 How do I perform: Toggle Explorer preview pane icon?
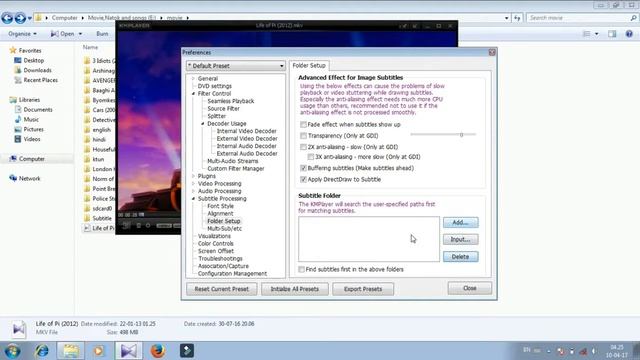(612, 34)
